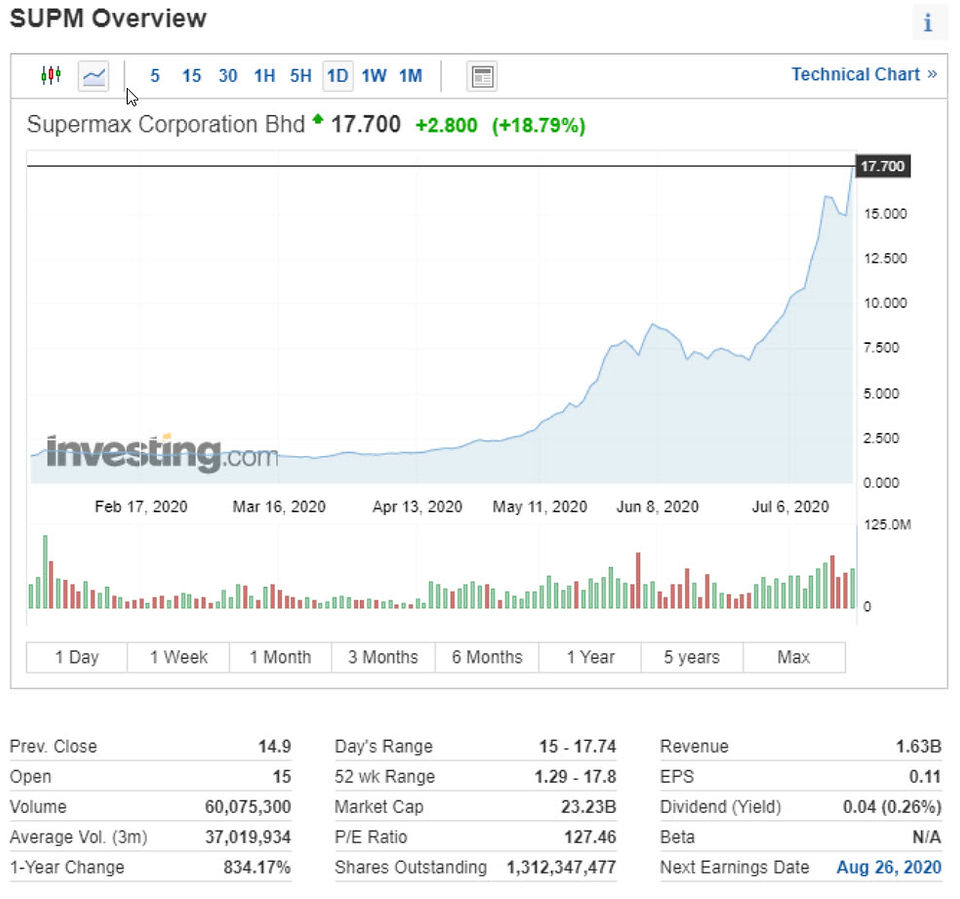
Task: Click the Feb 17, 2020 axis label
Action: [141, 506]
